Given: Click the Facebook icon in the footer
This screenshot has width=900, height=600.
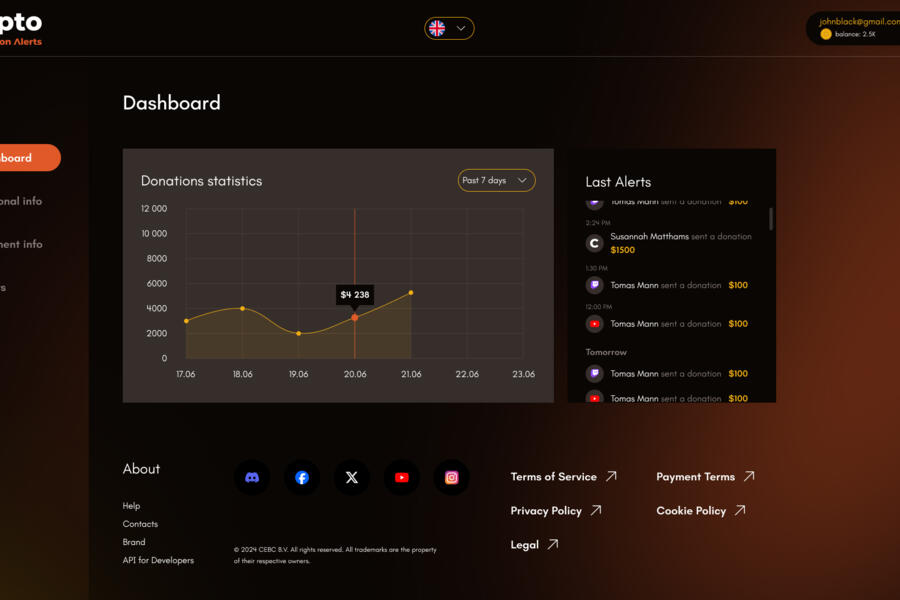Looking at the screenshot, I should coord(302,477).
